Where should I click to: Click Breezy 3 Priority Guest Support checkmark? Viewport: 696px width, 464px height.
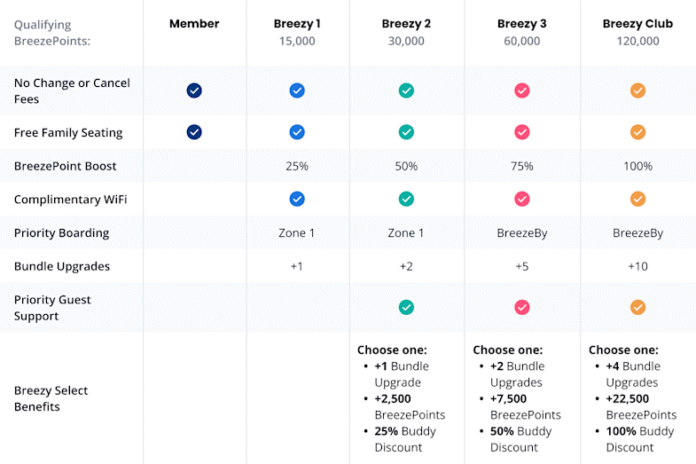[x=521, y=307]
